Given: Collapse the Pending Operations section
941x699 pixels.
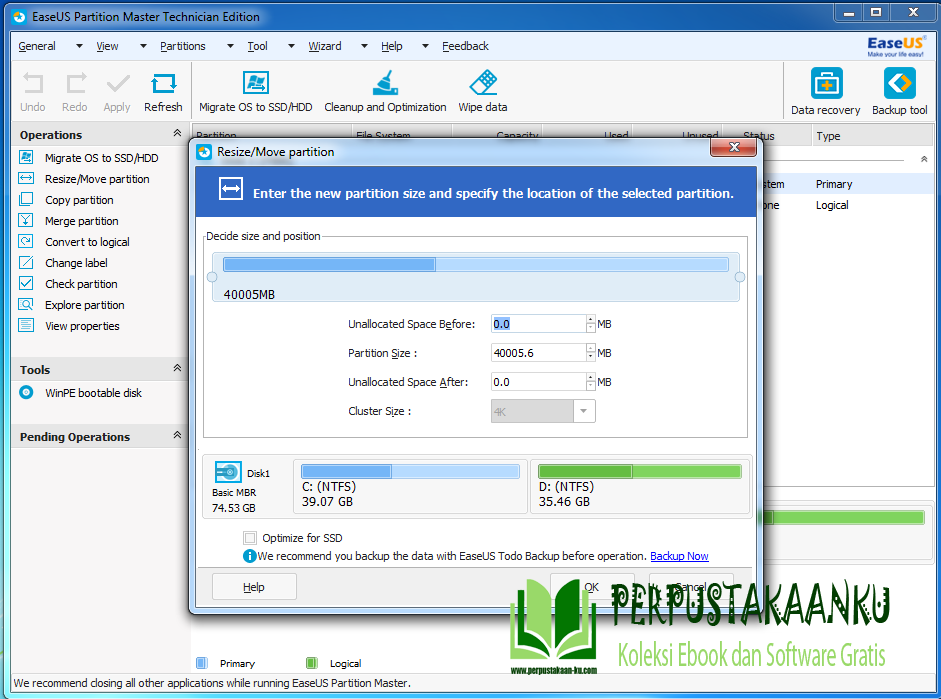Looking at the screenshot, I should [x=177, y=435].
